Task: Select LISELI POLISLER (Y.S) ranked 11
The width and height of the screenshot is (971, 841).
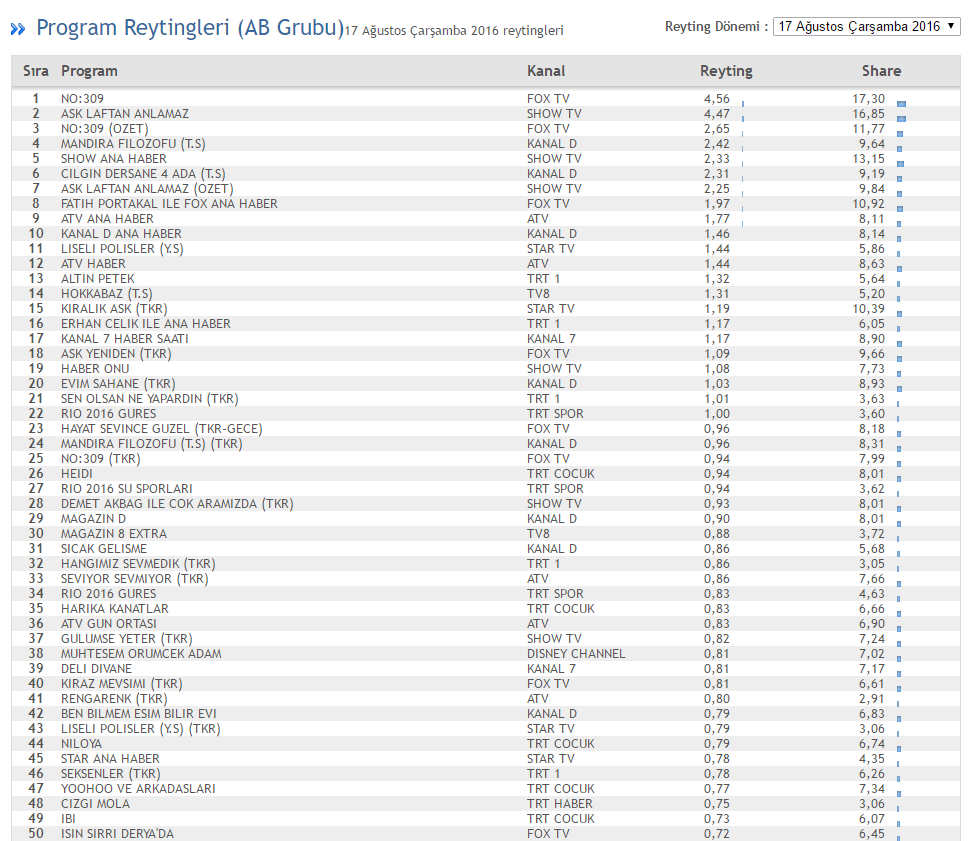Action: click(x=122, y=248)
